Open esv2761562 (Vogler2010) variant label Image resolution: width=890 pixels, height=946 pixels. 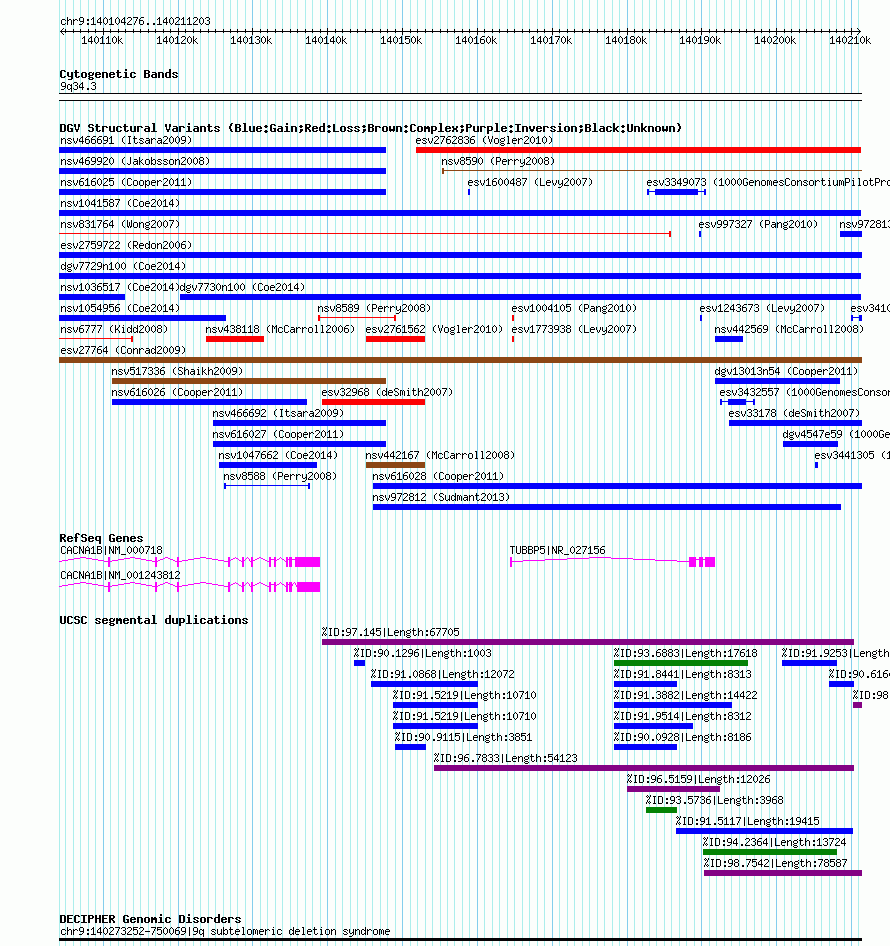point(434,330)
